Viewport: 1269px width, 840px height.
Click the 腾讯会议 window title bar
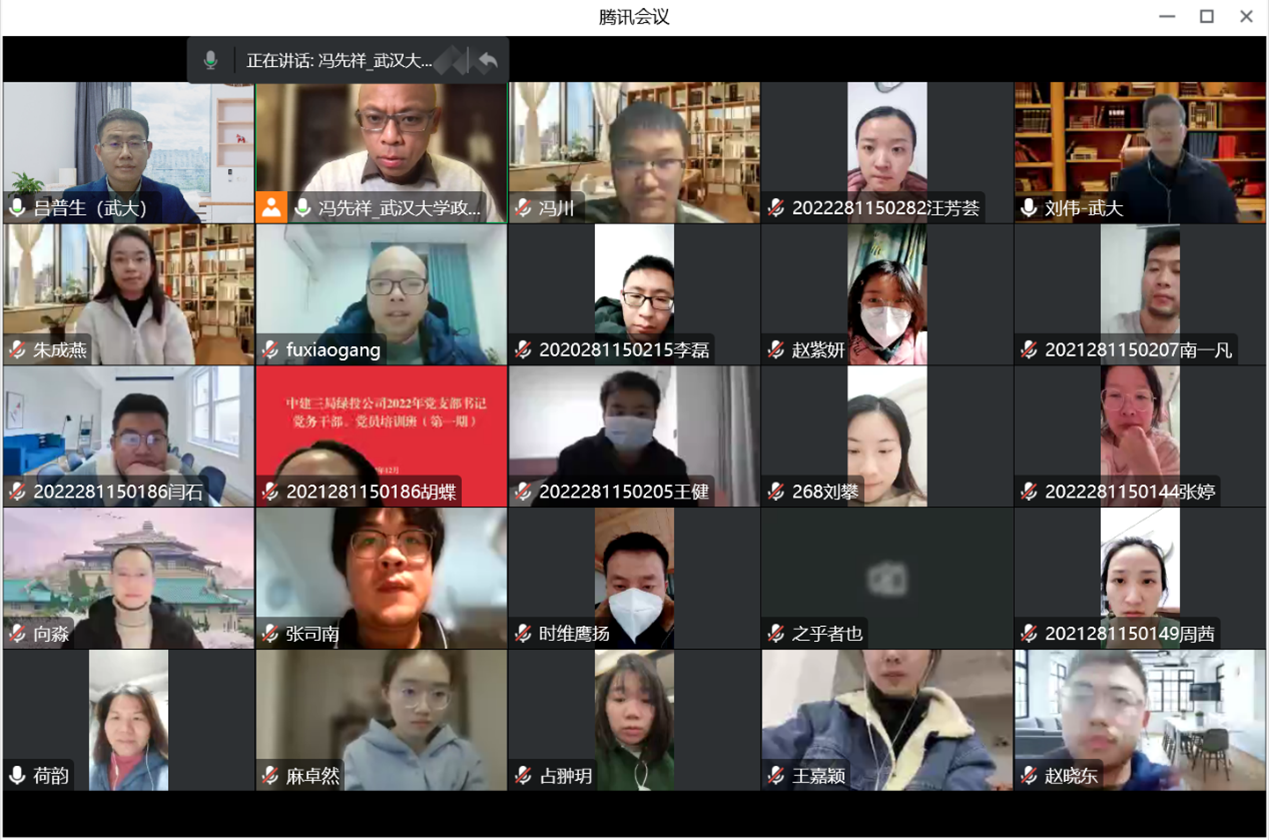[634, 17]
